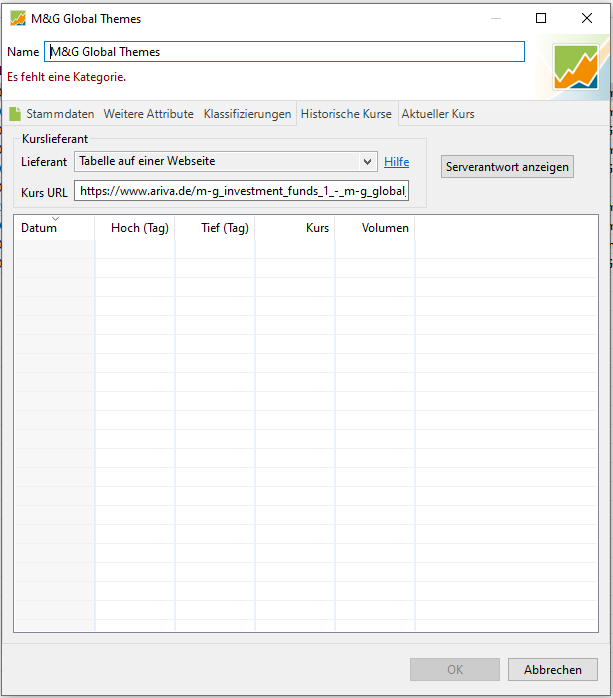The width and height of the screenshot is (613, 698).
Task: Sort by the Datum column header
Action: pyautogui.click(x=54, y=228)
